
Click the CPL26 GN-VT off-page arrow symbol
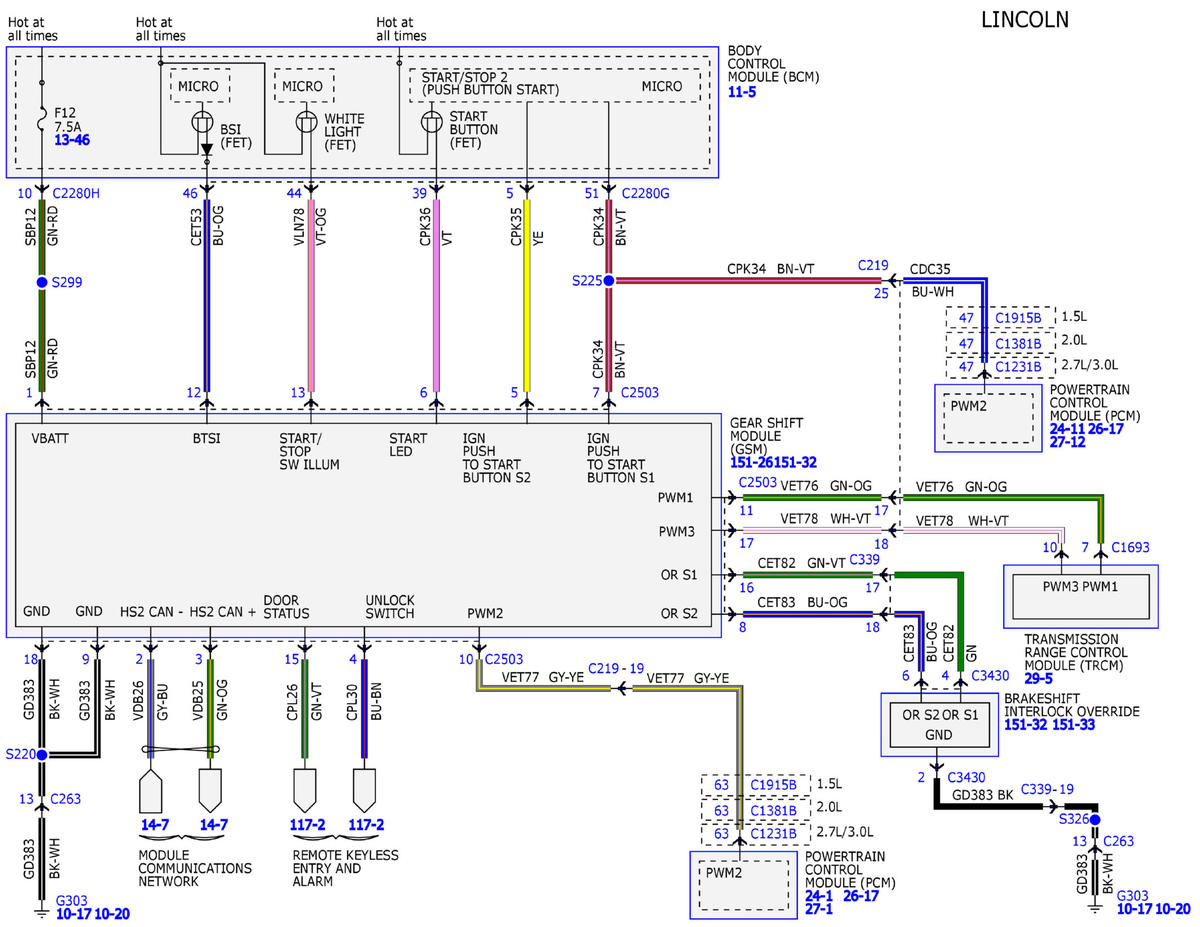tap(304, 790)
